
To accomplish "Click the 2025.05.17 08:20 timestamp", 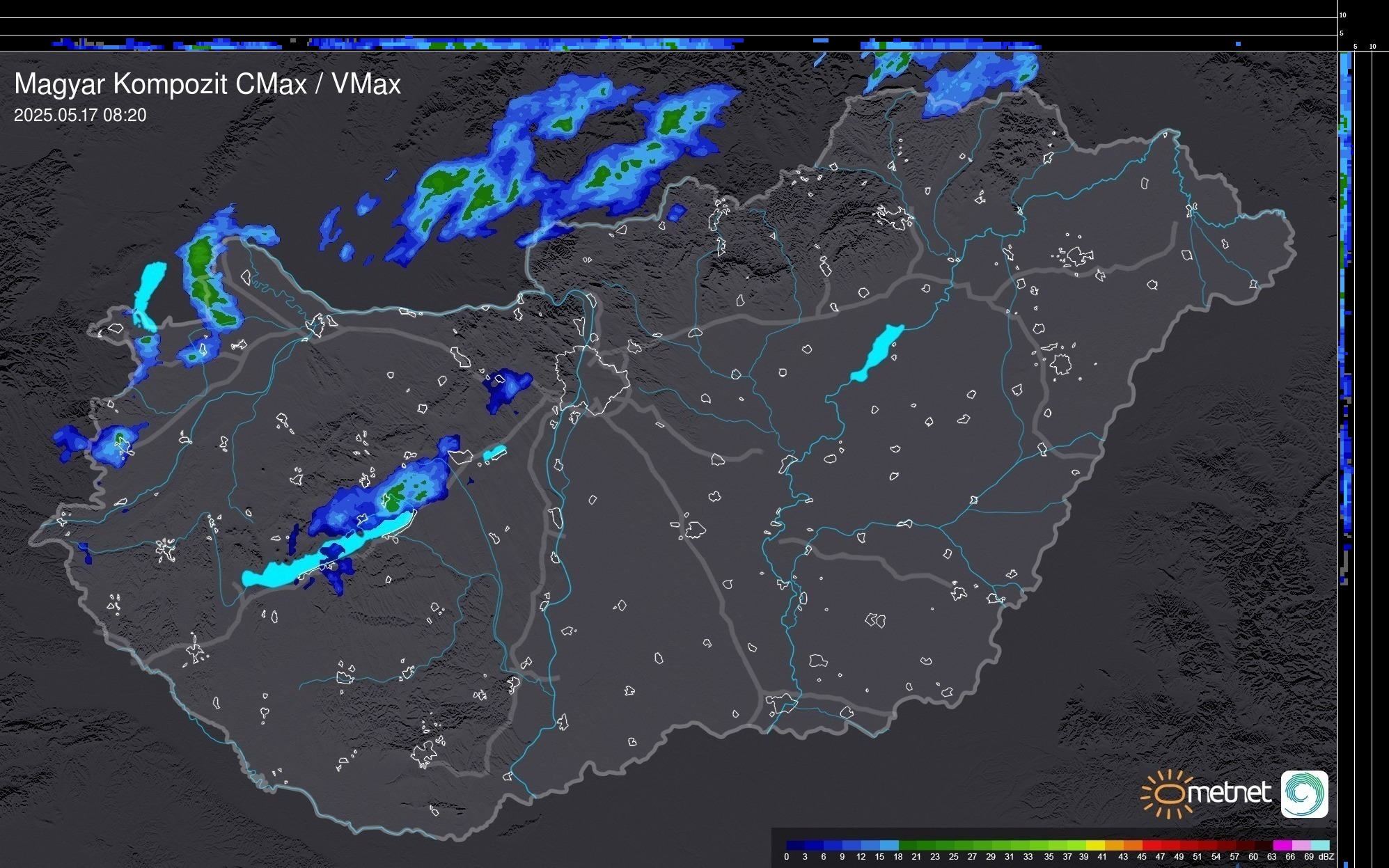I will point(80,116).
